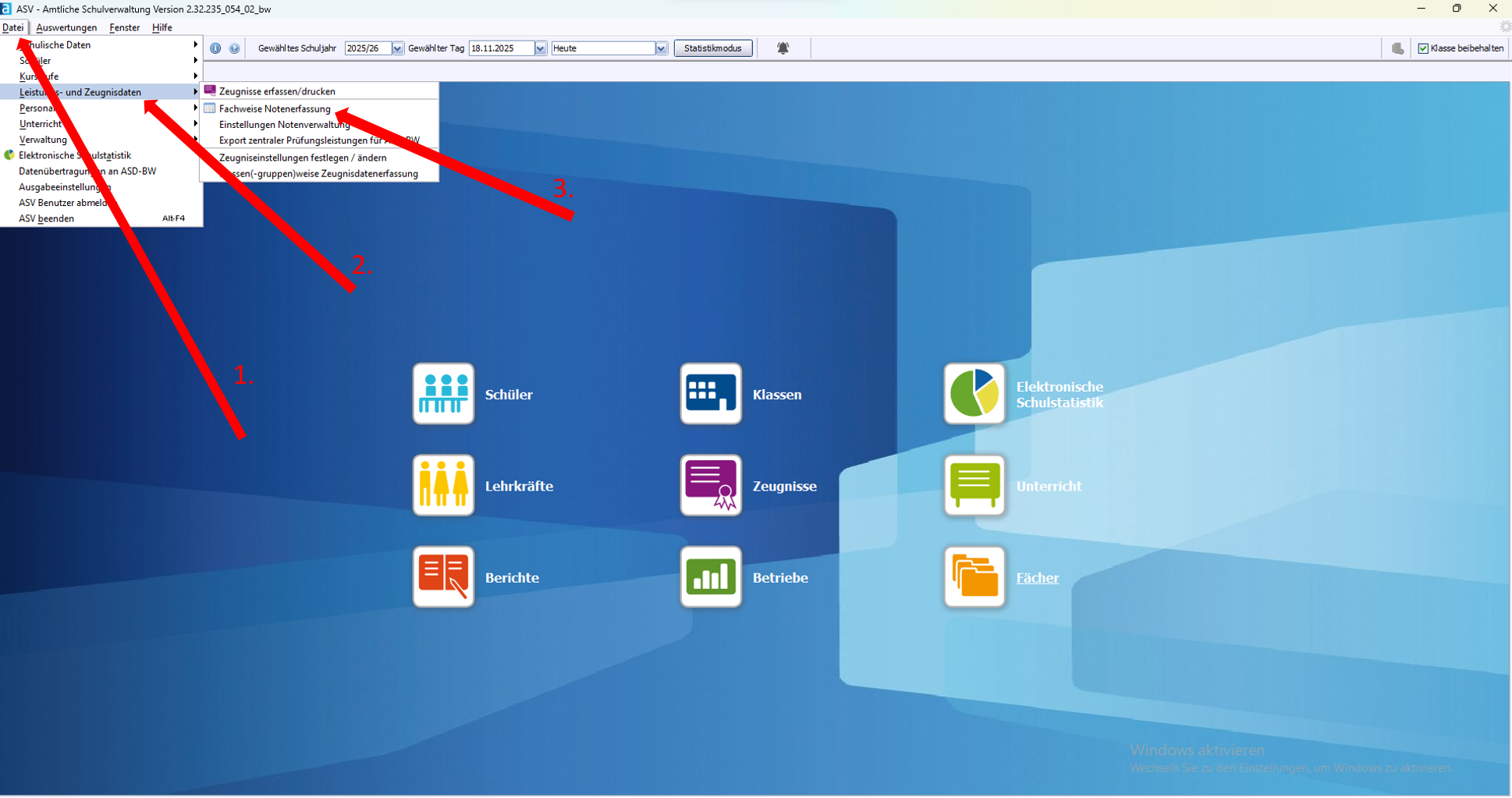
Task: Open the Gewählter Tag date dropdown
Action: point(540,48)
